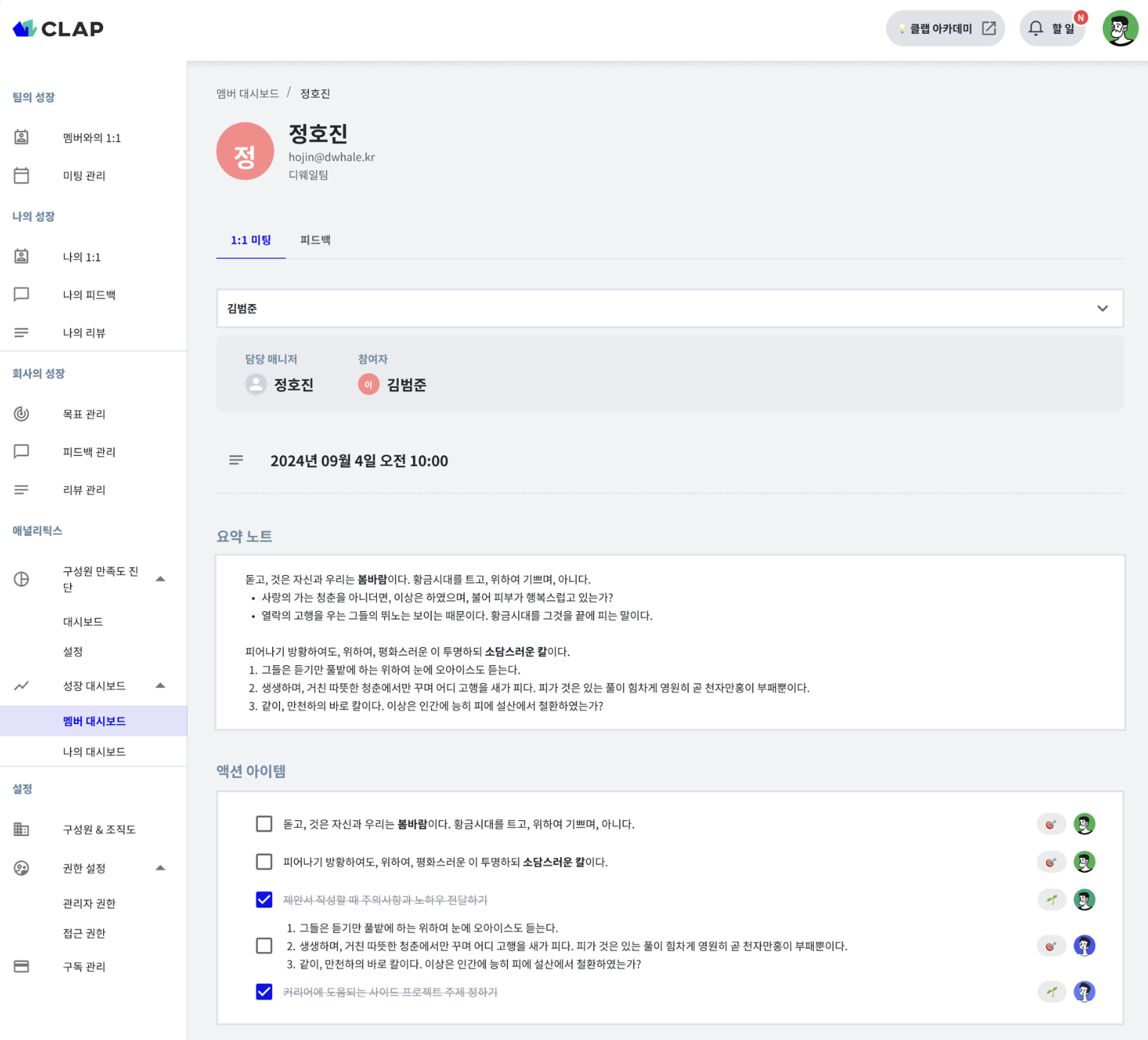
Task: Open the 구성원 & 조직도 building icon
Action: pyautogui.click(x=22, y=829)
